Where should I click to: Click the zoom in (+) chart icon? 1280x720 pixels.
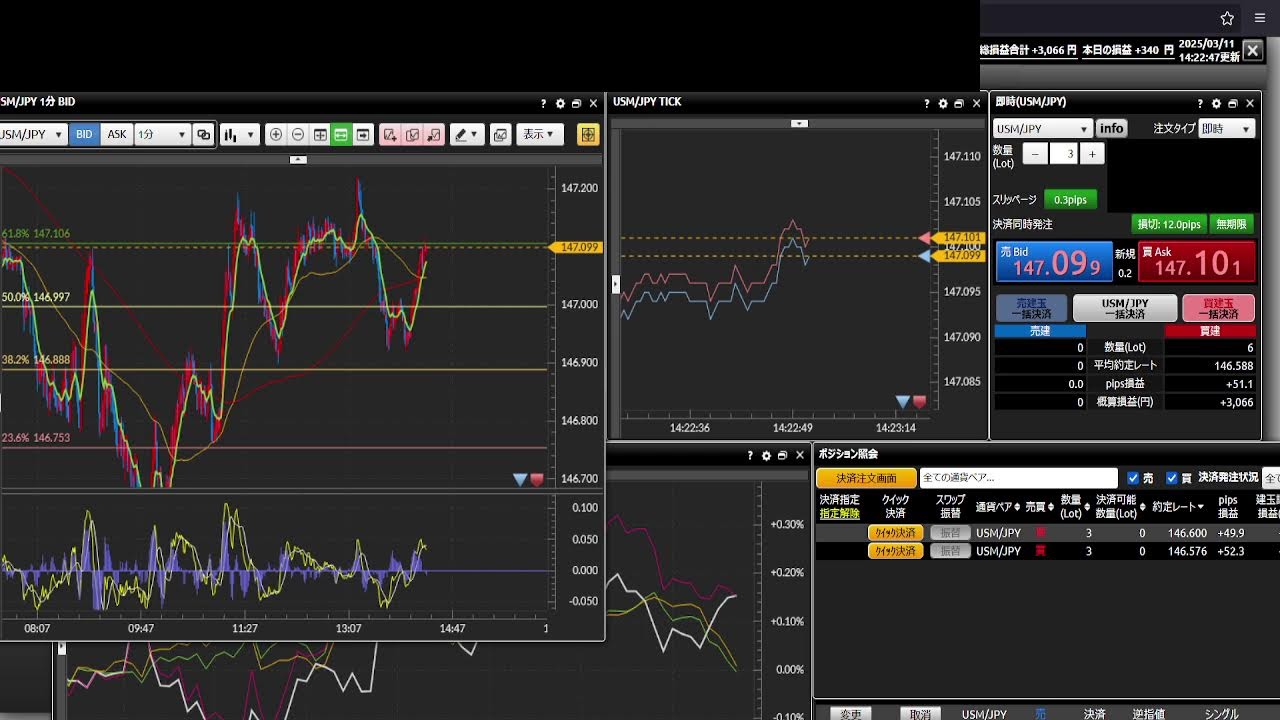point(276,135)
